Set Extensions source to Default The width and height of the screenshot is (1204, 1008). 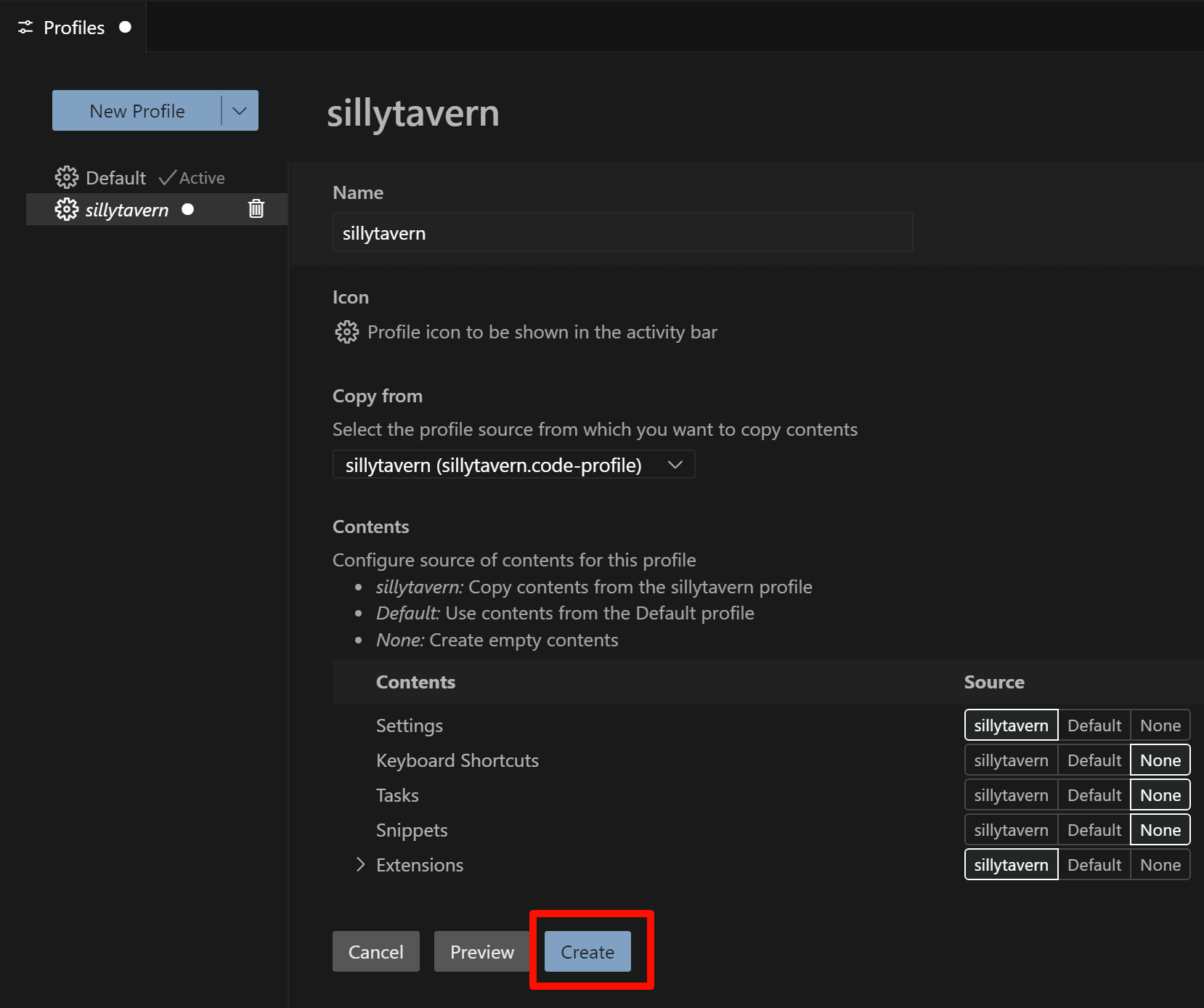point(1094,864)
